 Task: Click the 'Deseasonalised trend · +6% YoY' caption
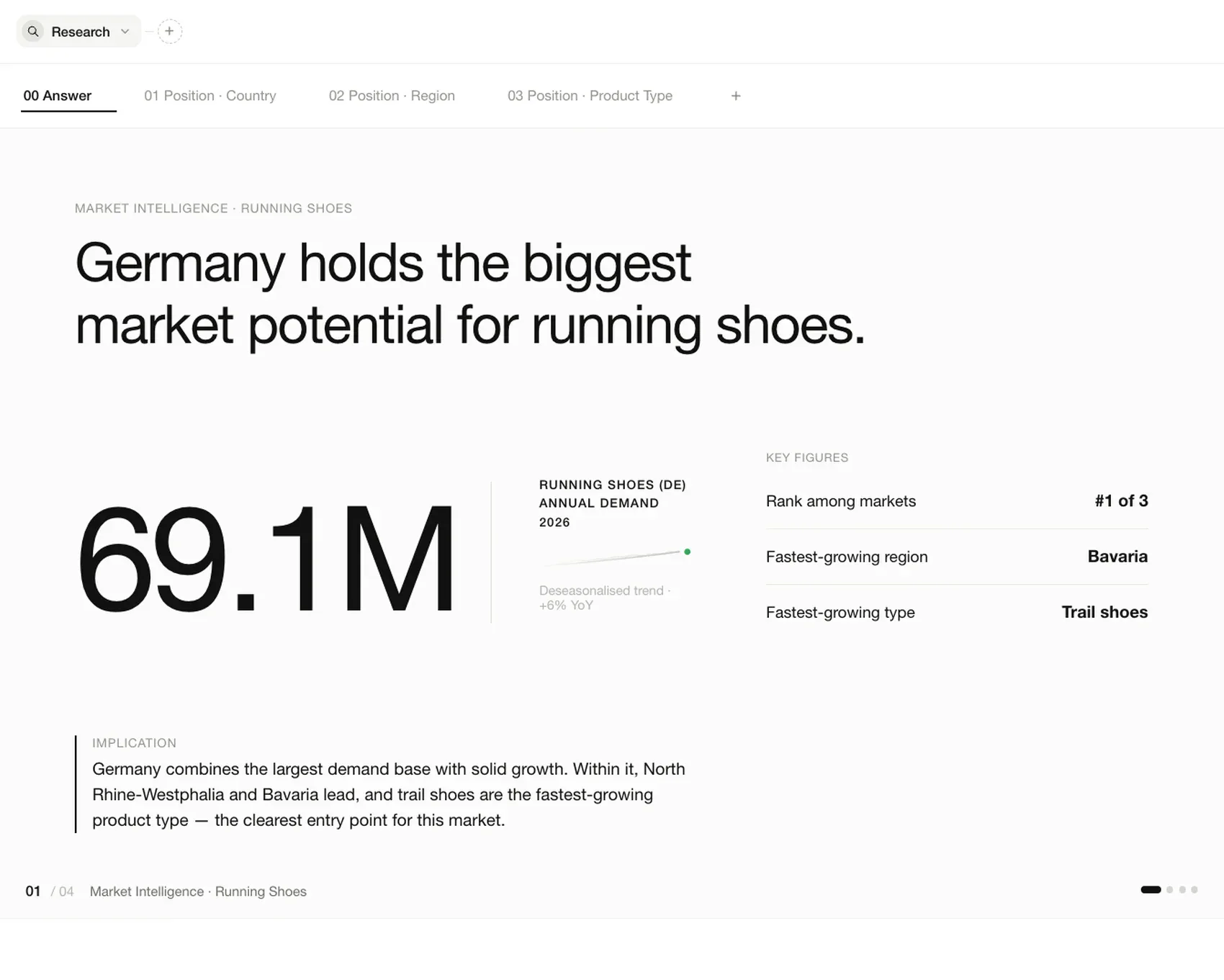[x=605, y=598]
